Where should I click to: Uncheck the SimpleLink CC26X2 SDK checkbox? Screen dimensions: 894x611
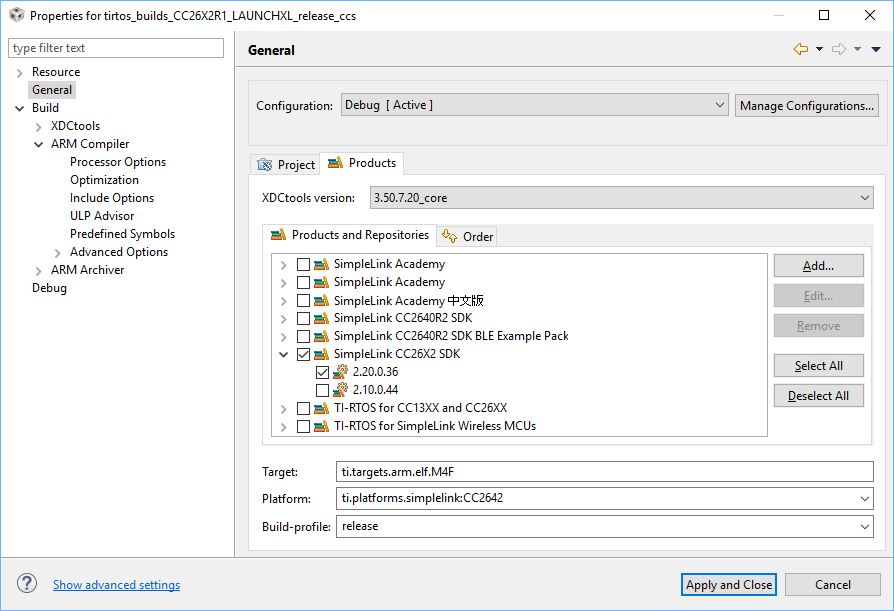coord(303,354)
